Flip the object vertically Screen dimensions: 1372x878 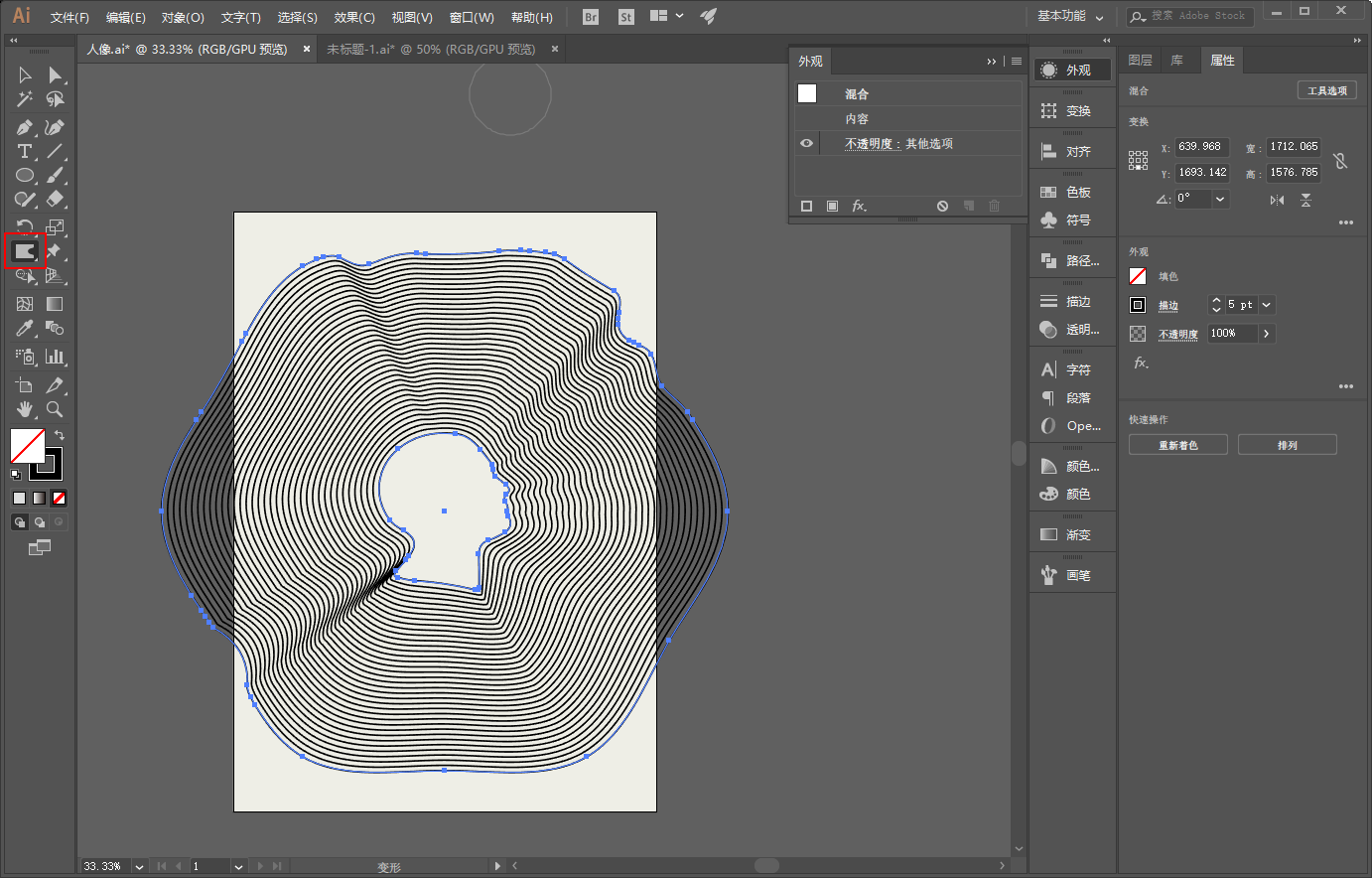click(x=1305, y=200)
